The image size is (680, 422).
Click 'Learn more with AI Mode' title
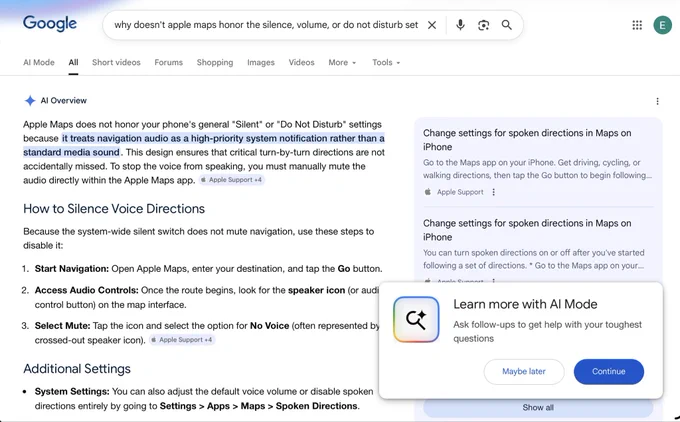[525, 304]
